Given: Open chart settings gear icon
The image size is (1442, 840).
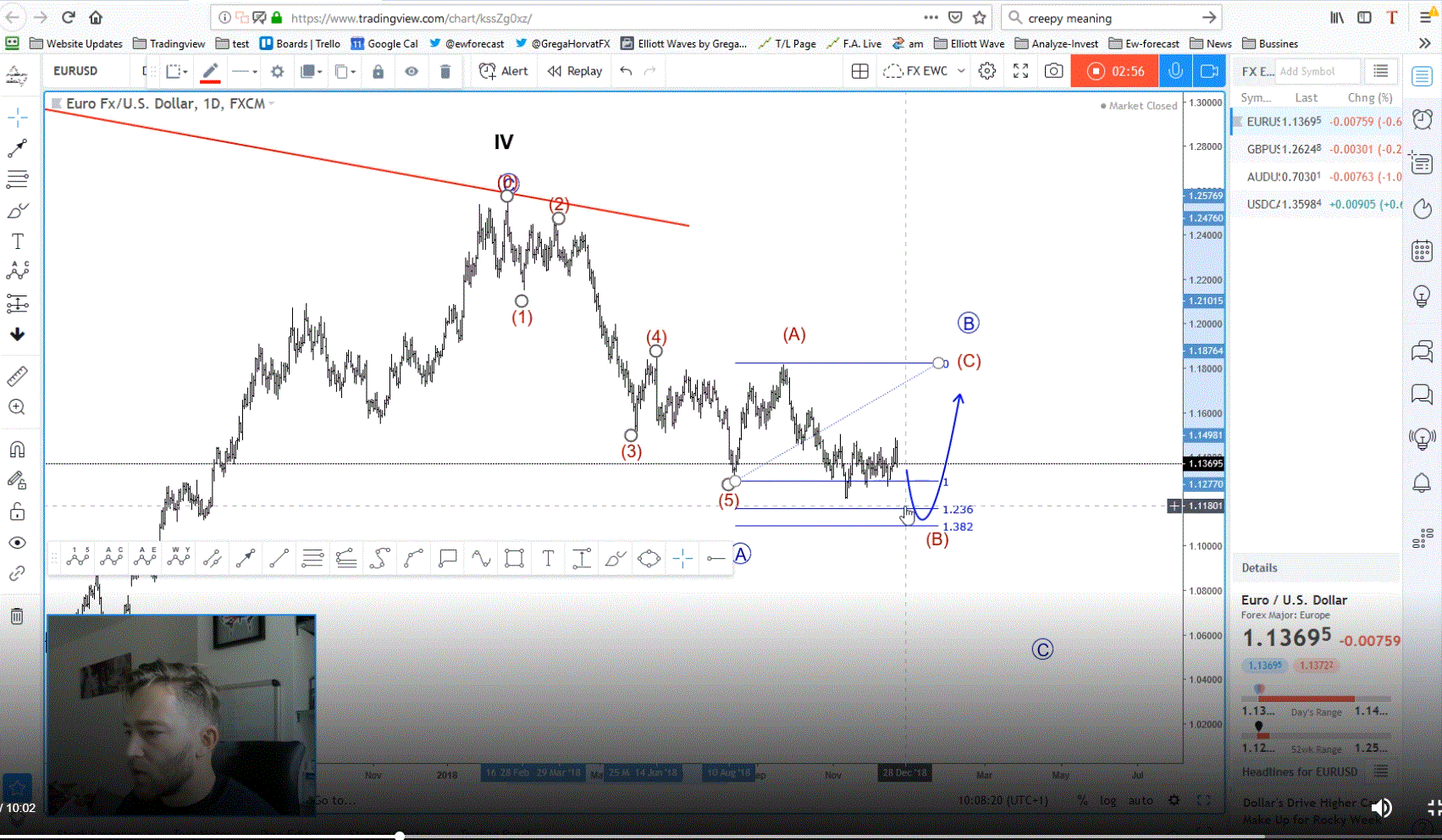Looking at the screenshot, I should coord(987,71).
